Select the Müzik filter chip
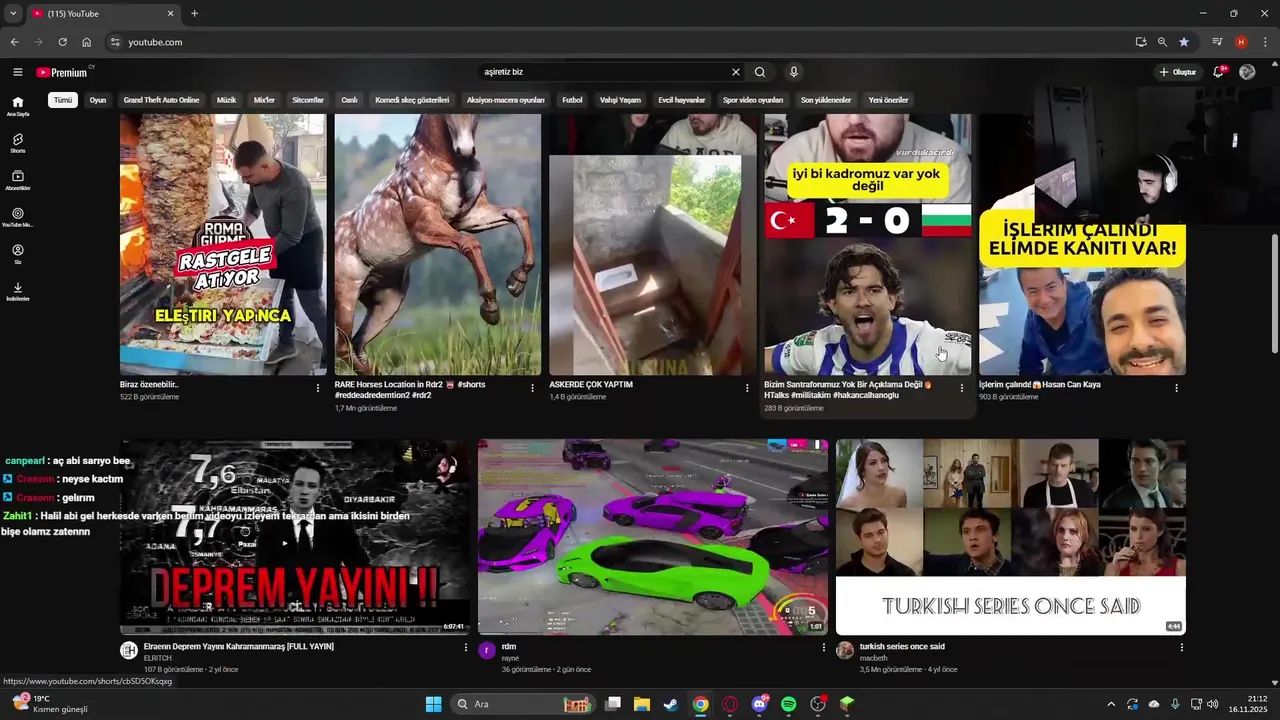The width and height of the screenshot is (1280, 720). [x=227, y=100]
